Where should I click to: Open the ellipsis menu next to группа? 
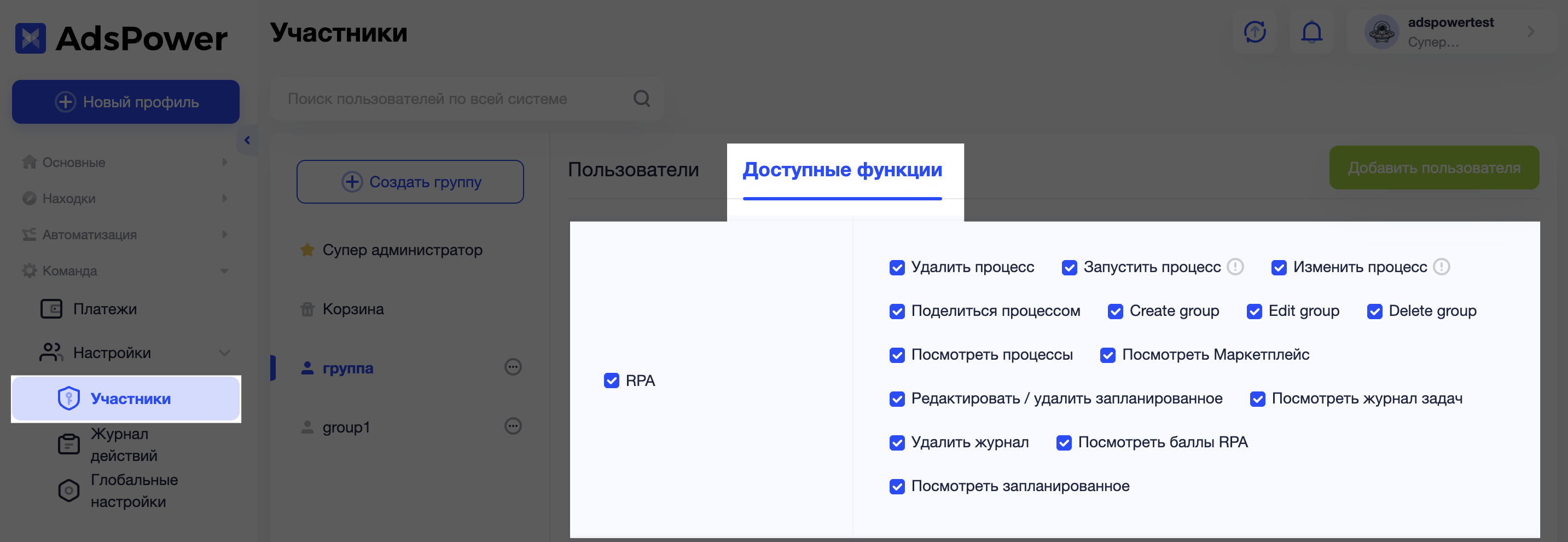pyautogui.click(x=514, y=367)
